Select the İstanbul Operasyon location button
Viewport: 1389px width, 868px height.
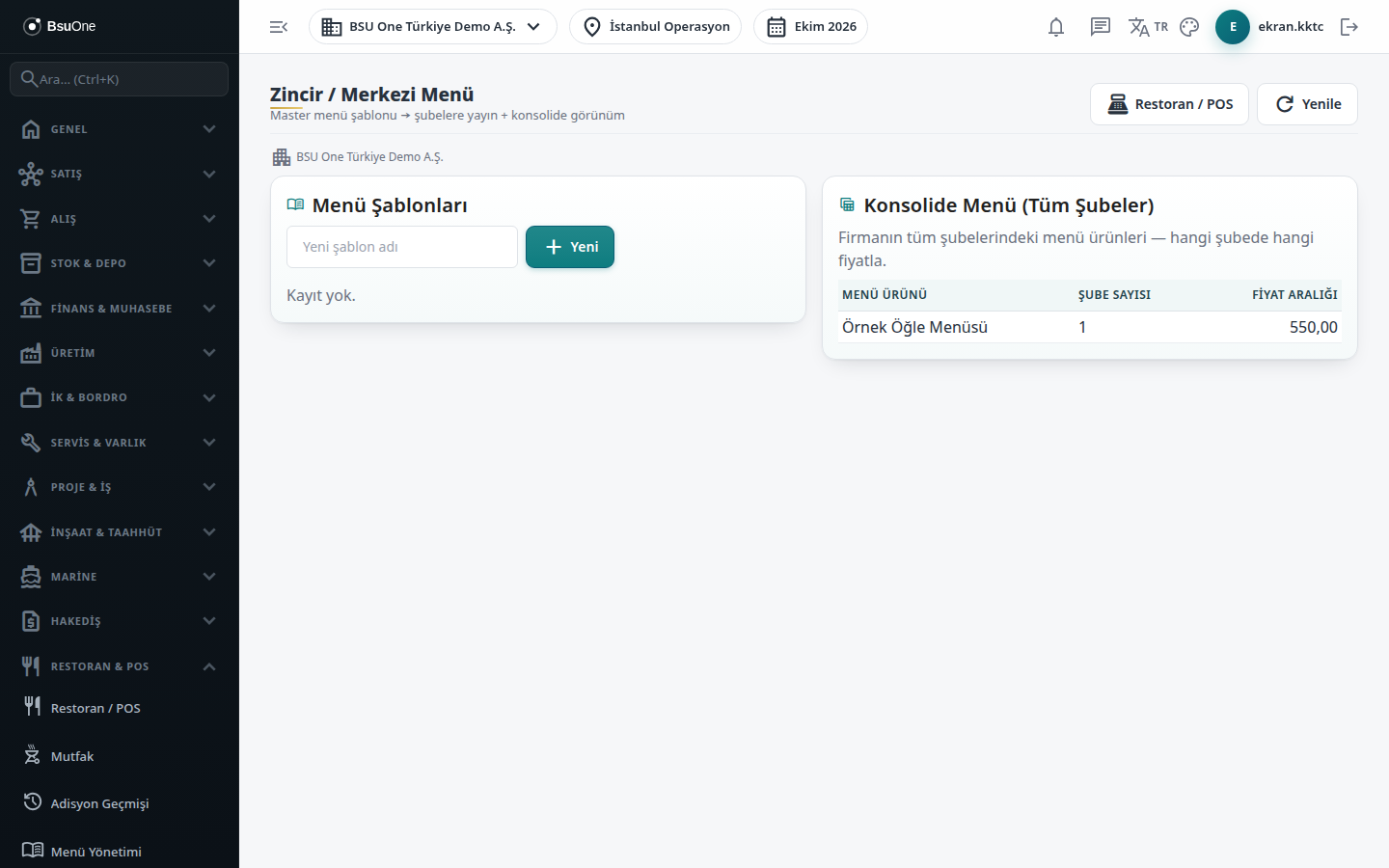point(656,27)
